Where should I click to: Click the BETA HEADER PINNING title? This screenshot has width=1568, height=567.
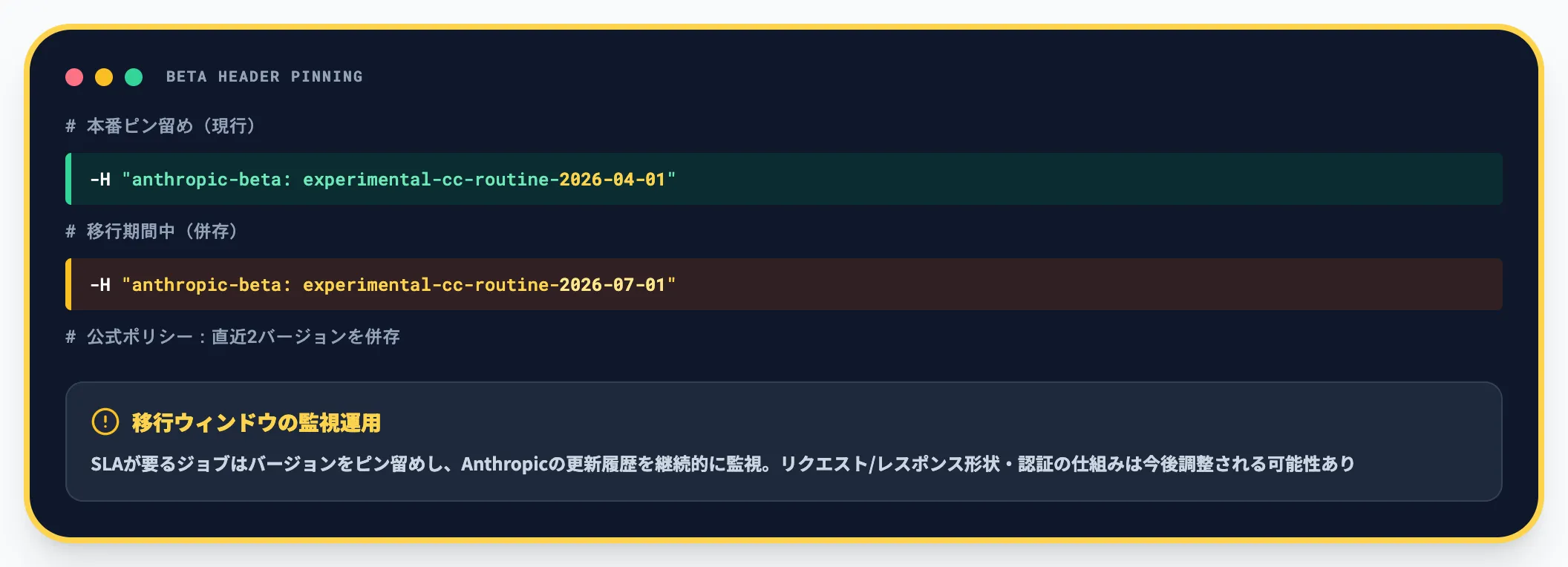click(x=264, y=76)
